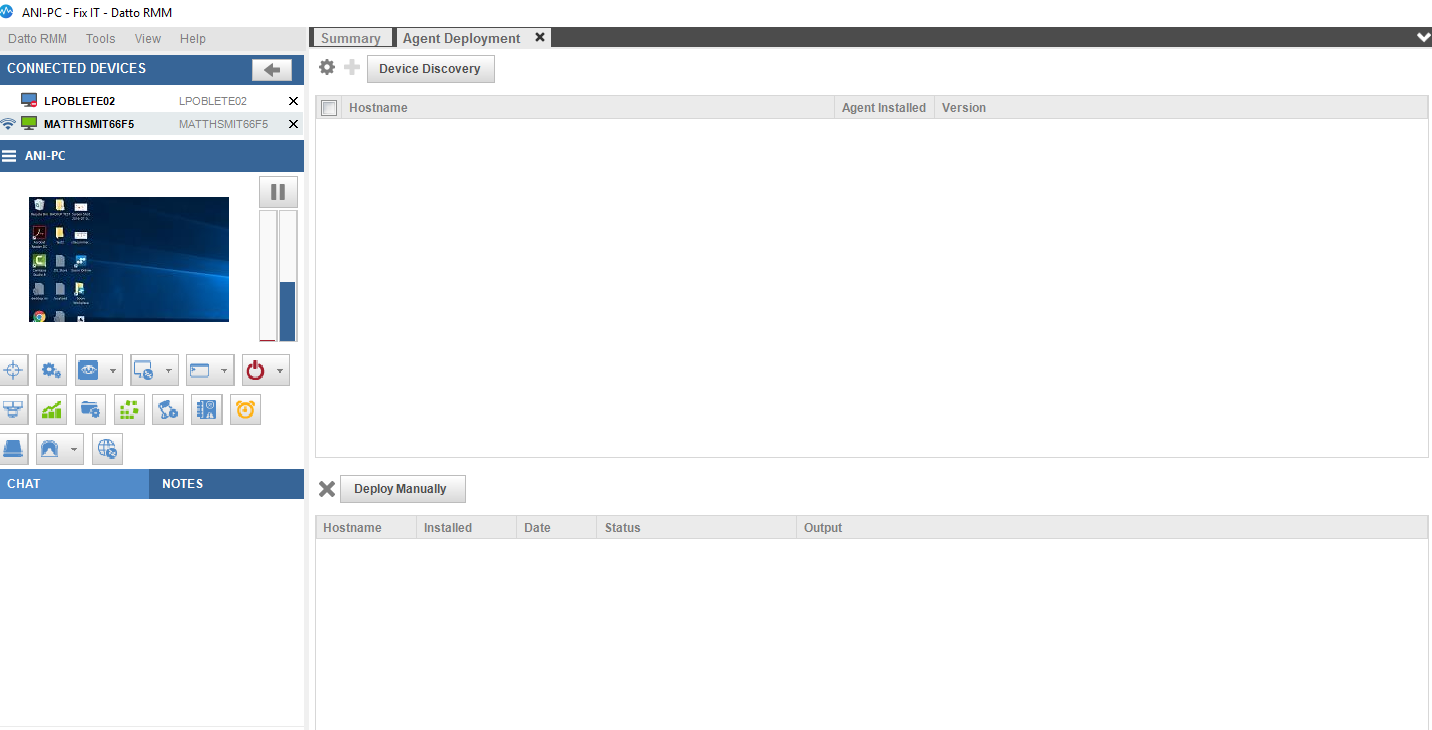
Task: Click the gear icon beside Device Discovery
Action: tap(327, 68)
